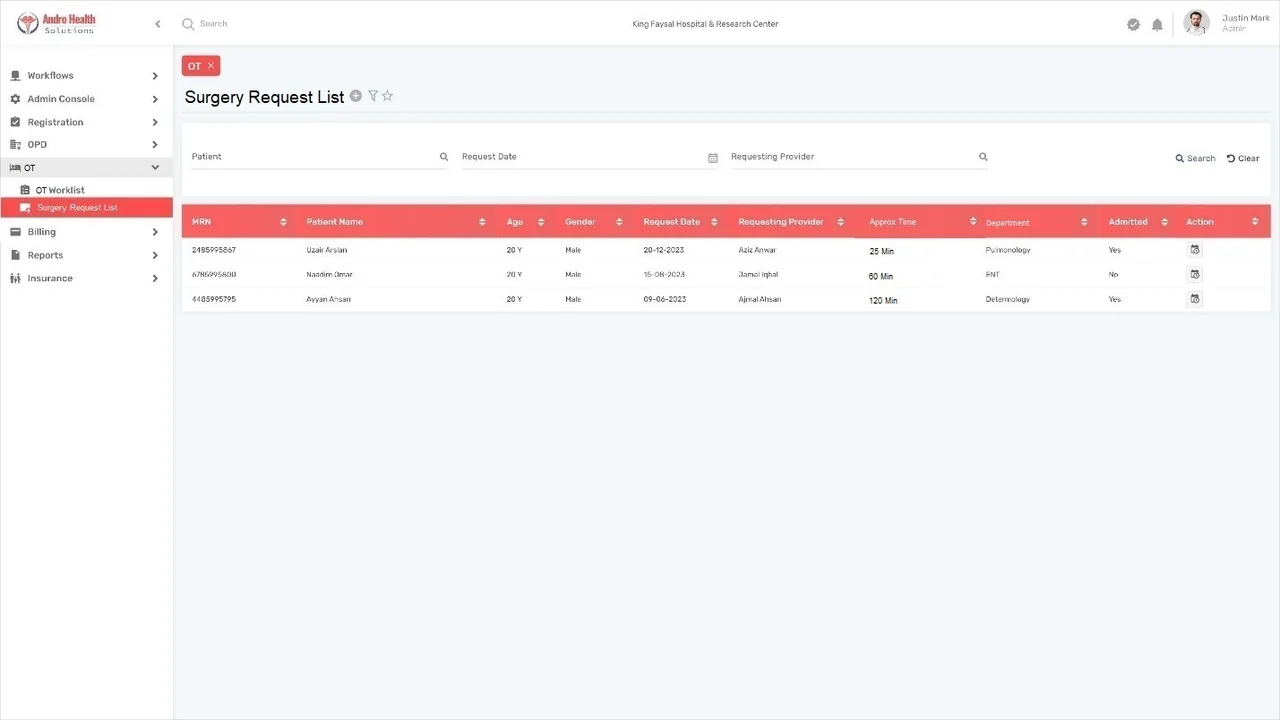Select the 120 Min approx time cell
The height and width of the screenshot is (720, 1280).
(x=883, y=300)
